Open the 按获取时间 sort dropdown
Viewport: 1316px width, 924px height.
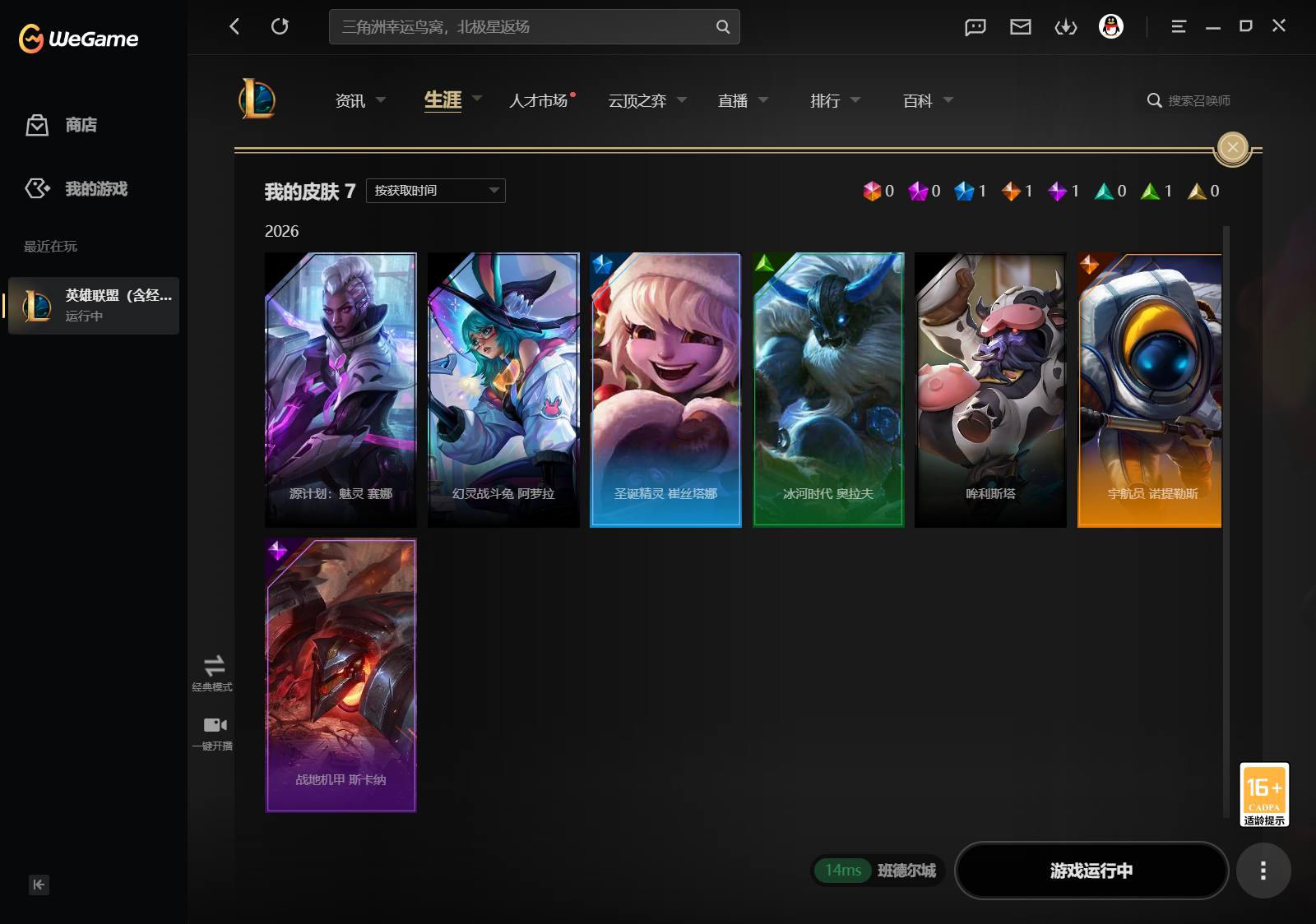point(435,191)
